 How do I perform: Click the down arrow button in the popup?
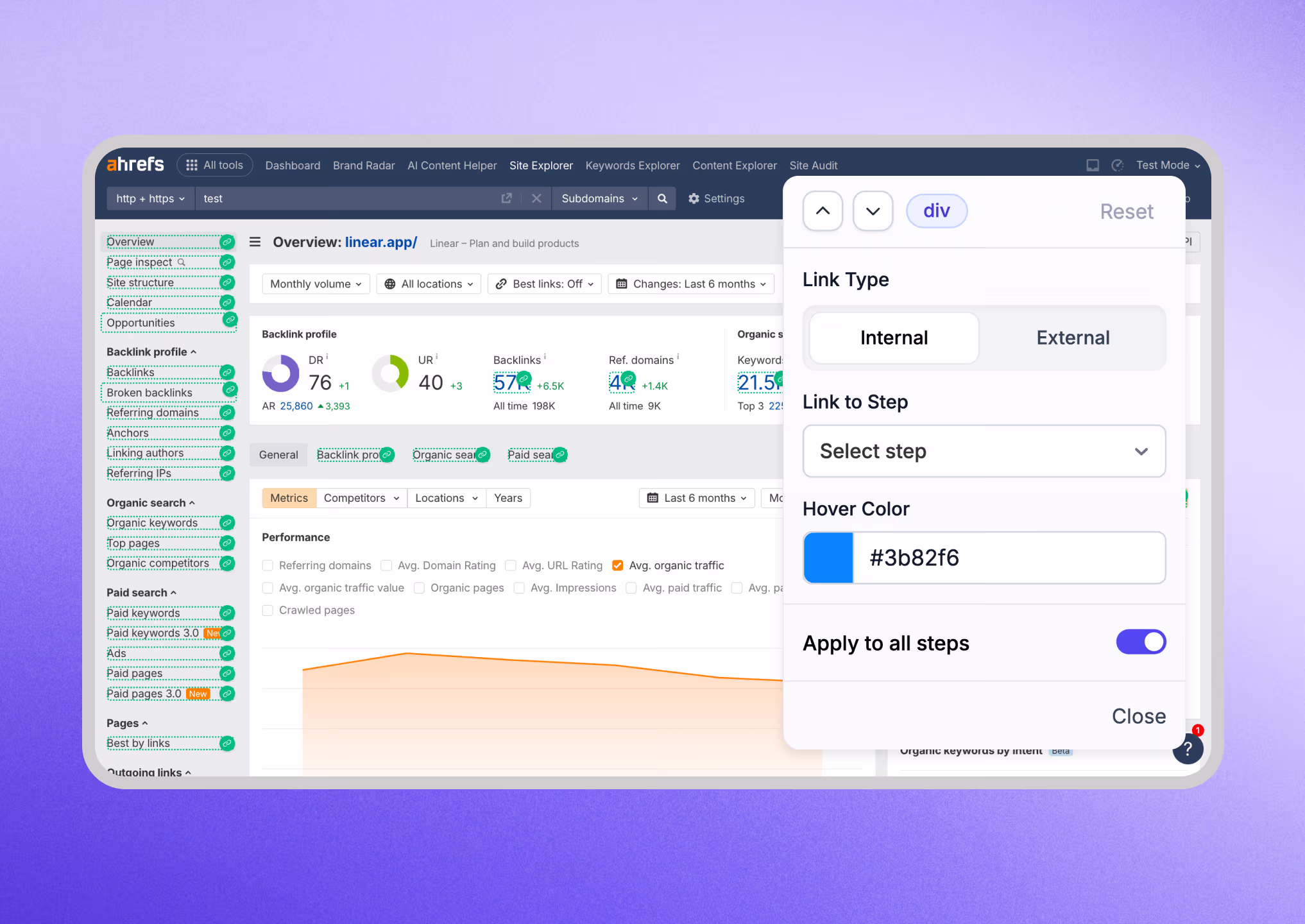pos(873,211)
